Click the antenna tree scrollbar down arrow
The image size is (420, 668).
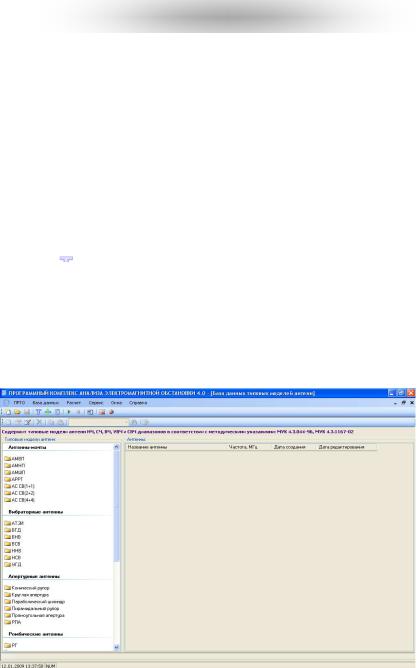pos(116,648)
